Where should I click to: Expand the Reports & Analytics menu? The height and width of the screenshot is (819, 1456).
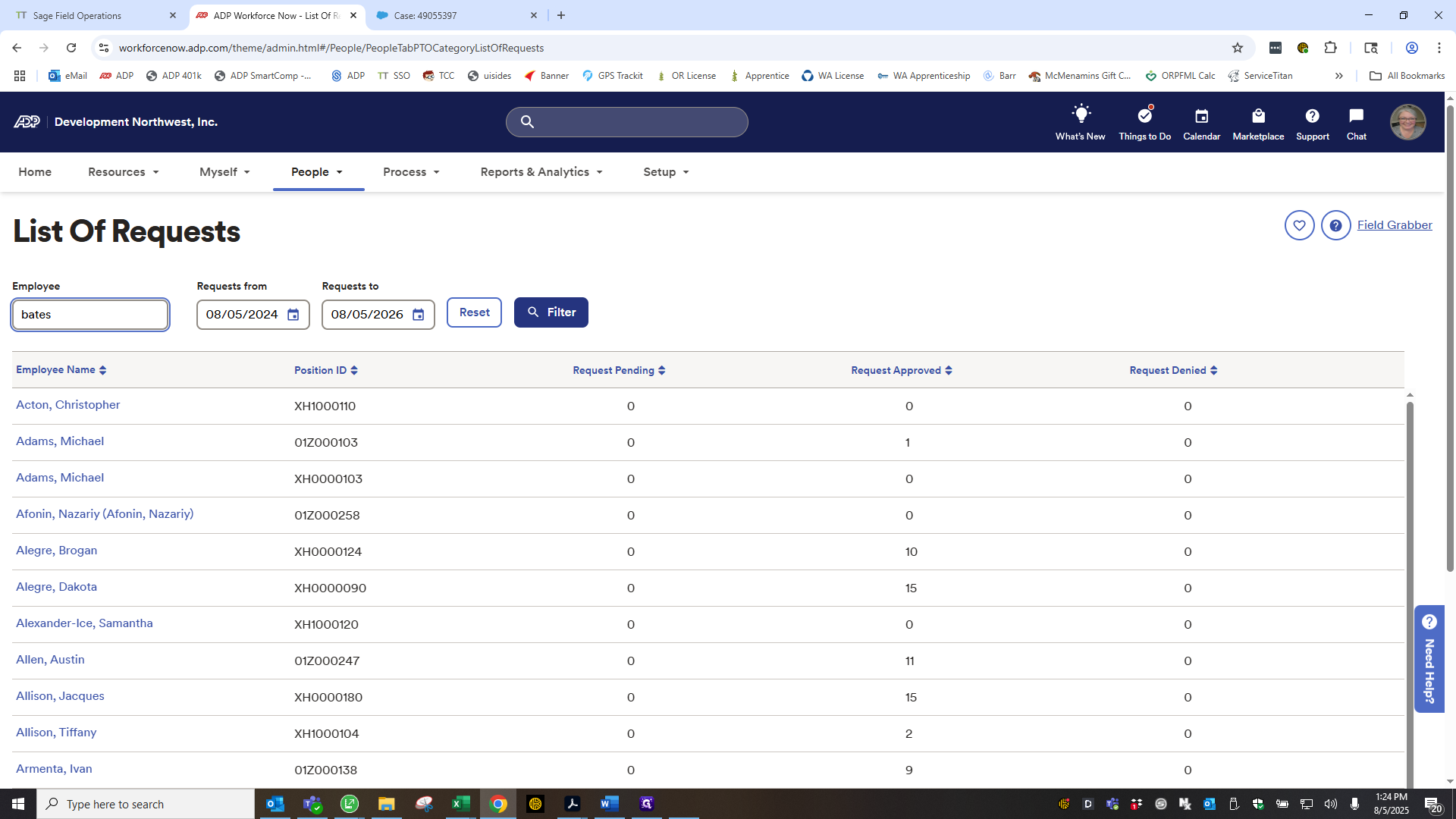click(541, 172)
